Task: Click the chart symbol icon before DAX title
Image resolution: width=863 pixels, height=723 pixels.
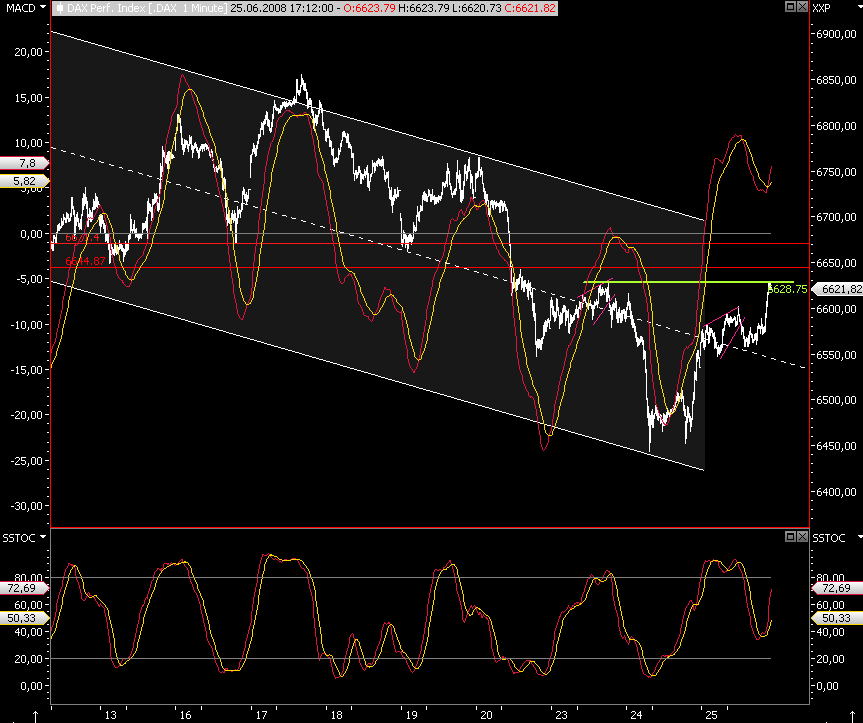Action: coord(59,8)
